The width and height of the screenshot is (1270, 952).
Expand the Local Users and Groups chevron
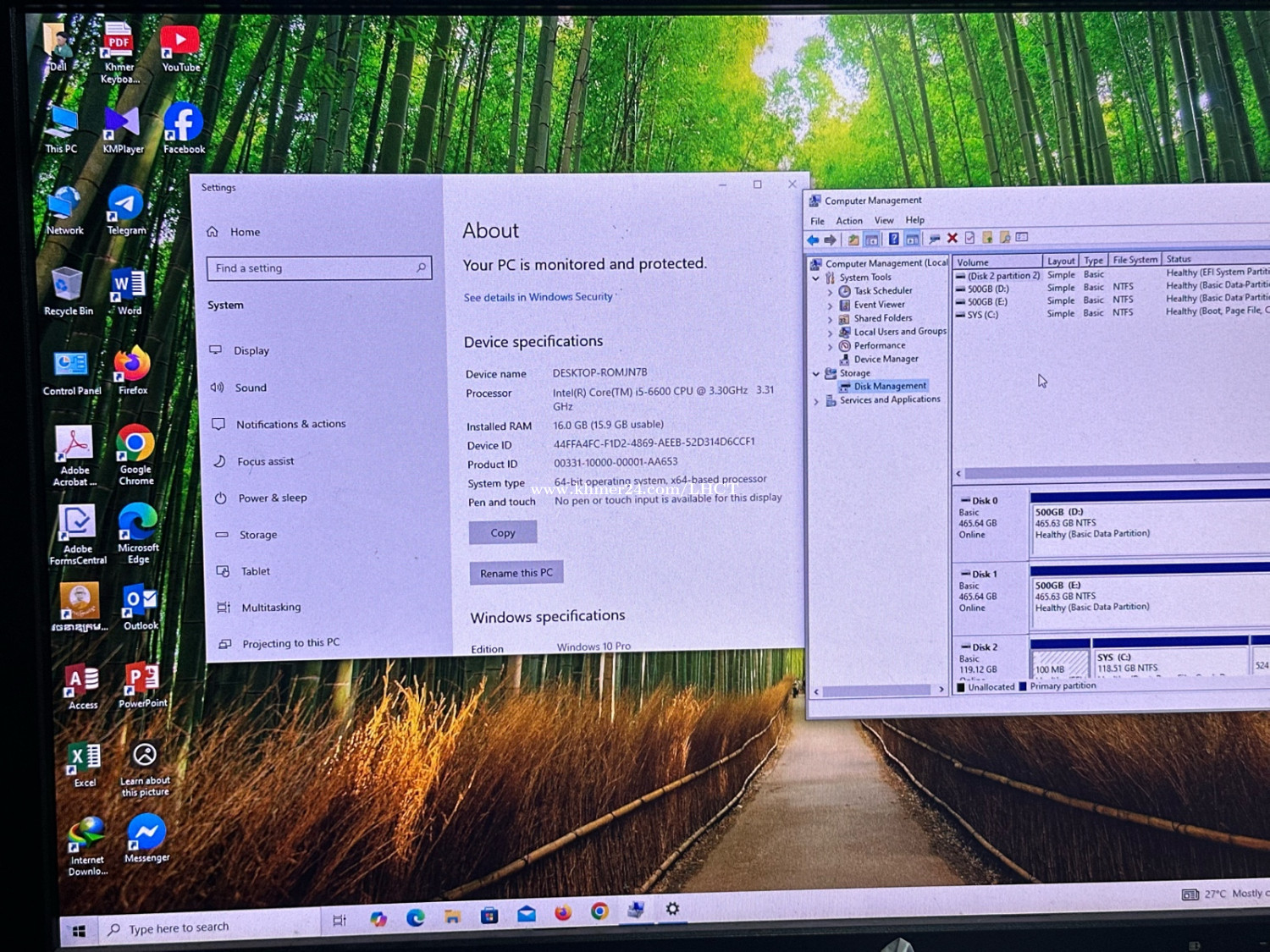point(831,333)
